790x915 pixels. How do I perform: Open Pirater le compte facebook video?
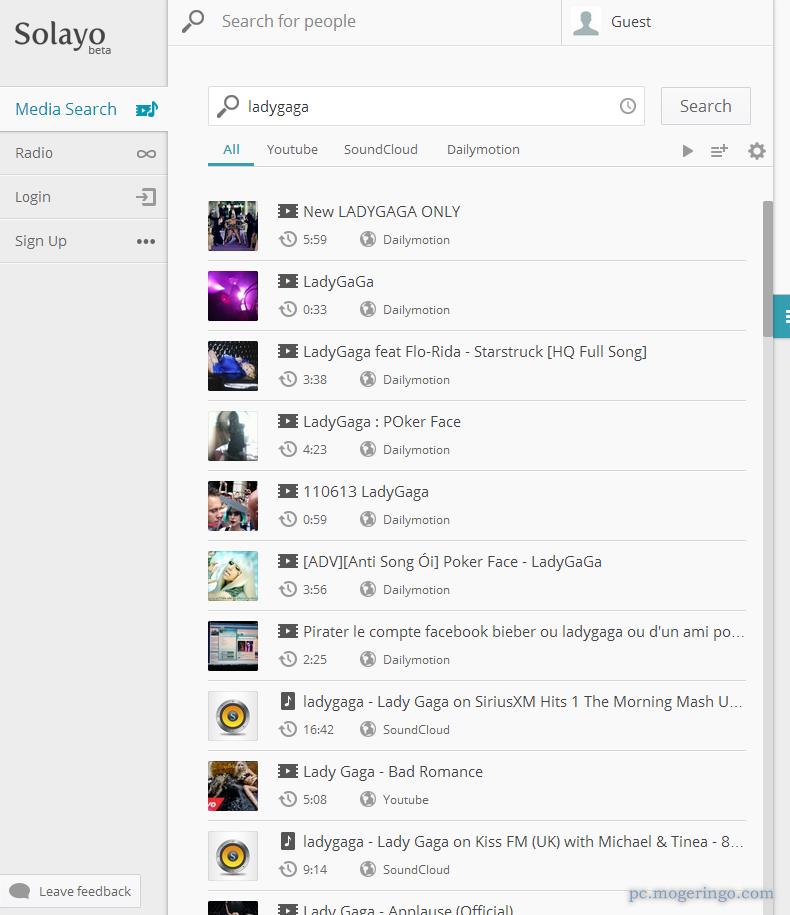click(x=523, y=632)
